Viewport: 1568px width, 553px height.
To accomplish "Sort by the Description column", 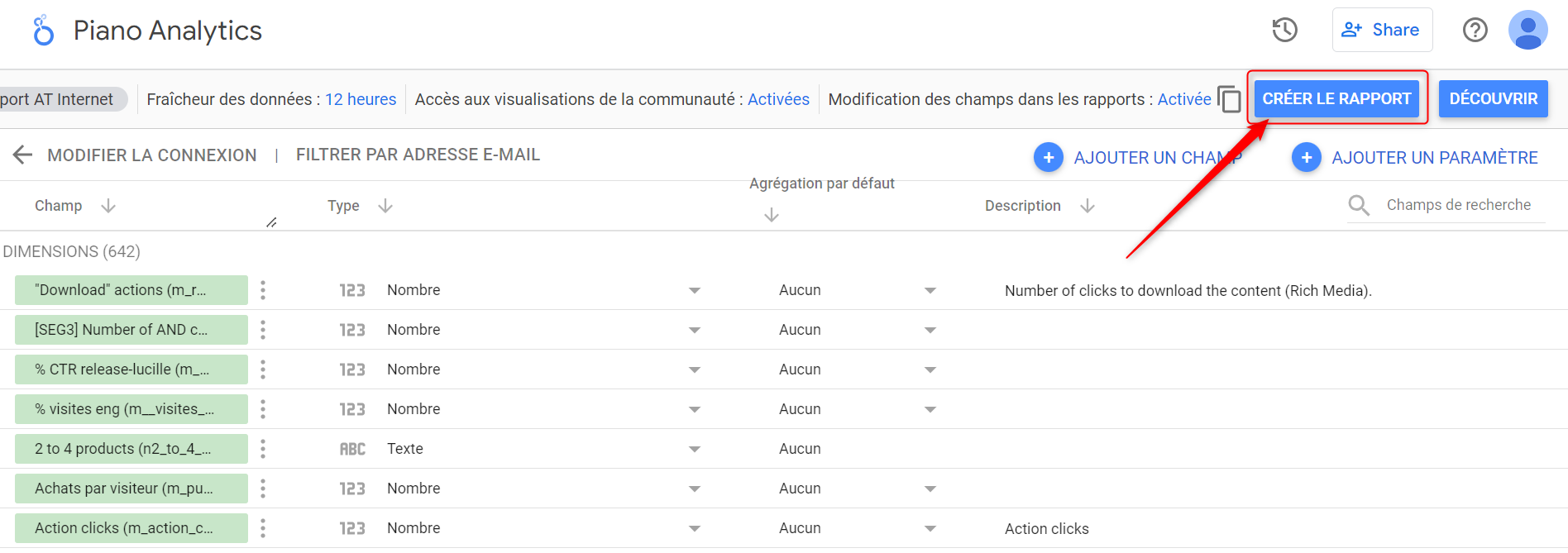I will (1087, 206).
